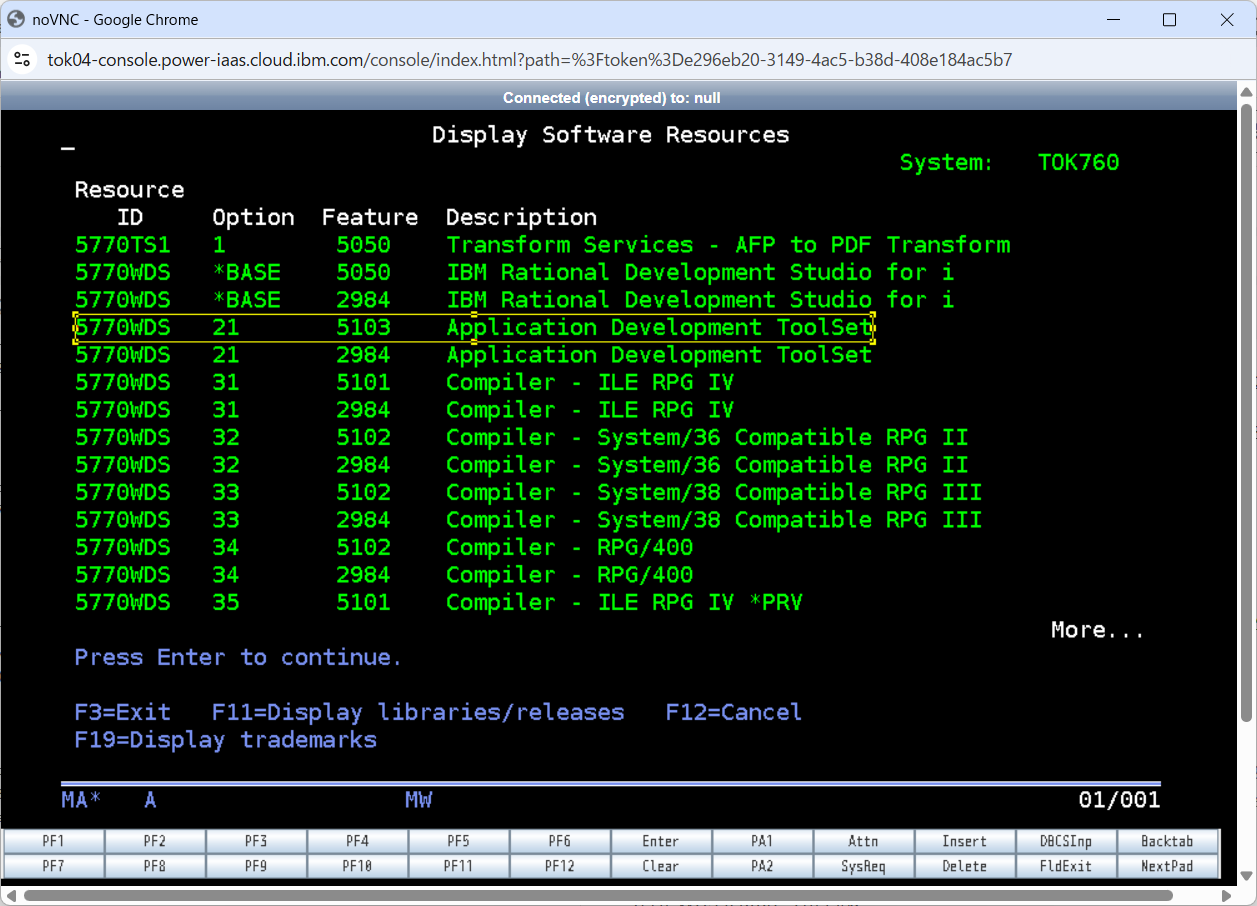Select the Transform Services - AFP to PDF row
1257x906 pixels.
542,245
